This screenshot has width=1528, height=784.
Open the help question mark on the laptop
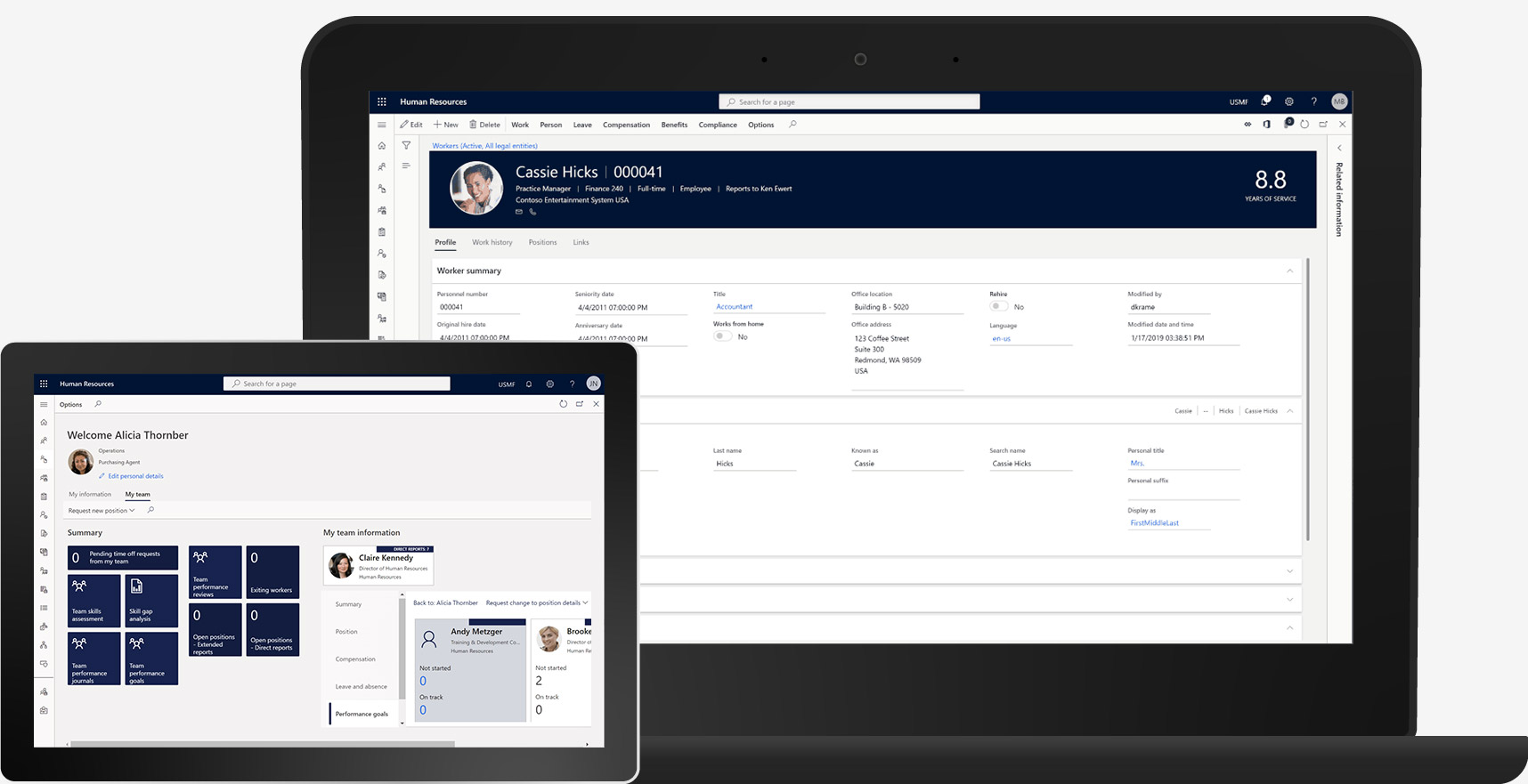click(1313, 101)
